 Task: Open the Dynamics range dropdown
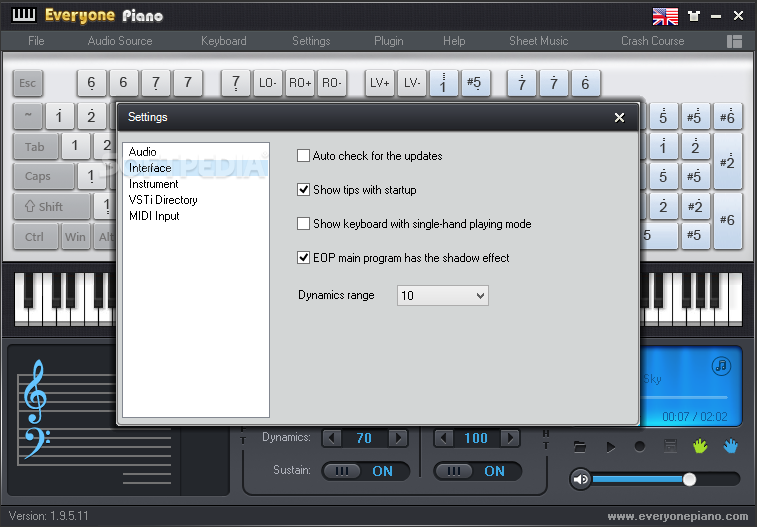point(443,295)
